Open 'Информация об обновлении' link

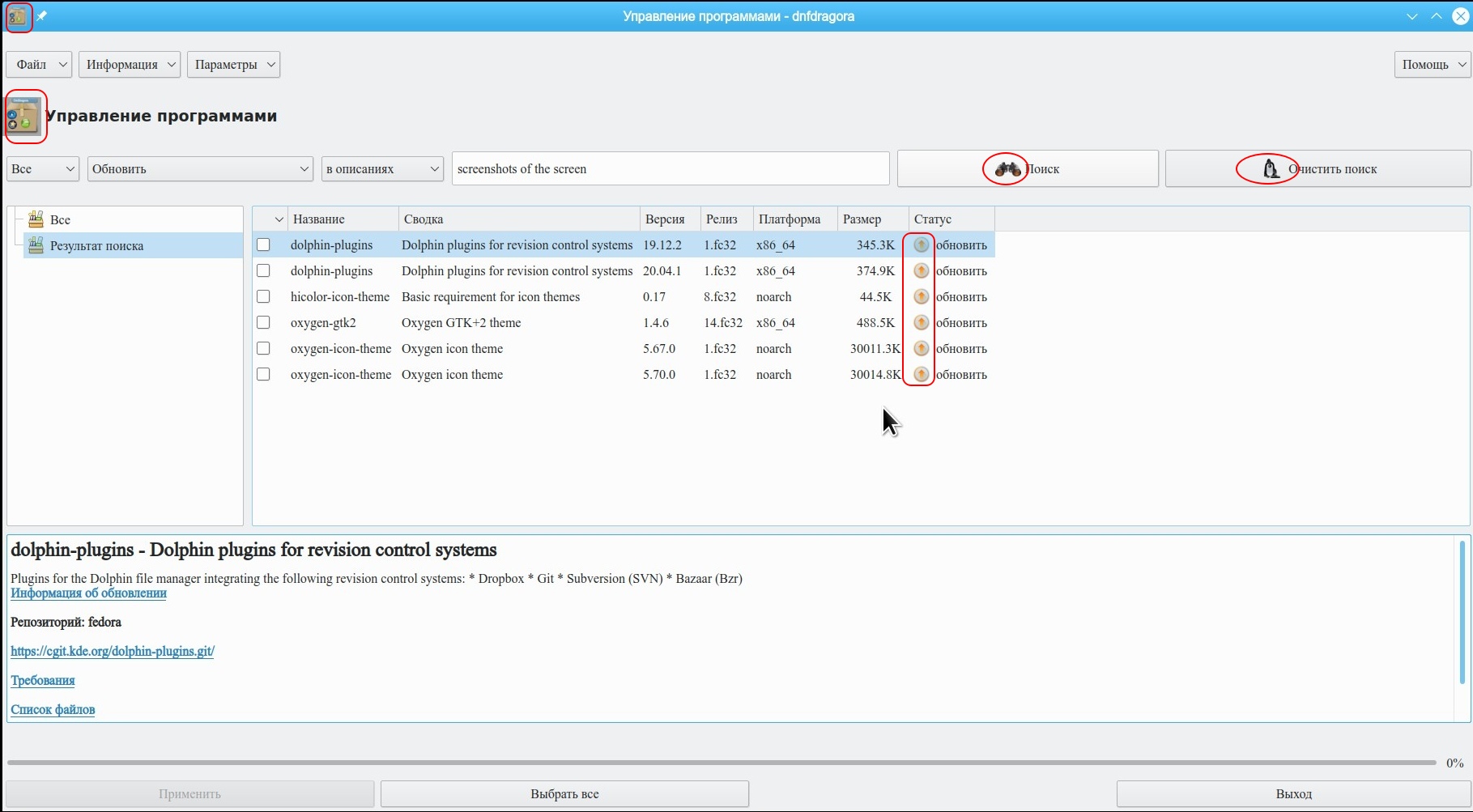(88, 593)
